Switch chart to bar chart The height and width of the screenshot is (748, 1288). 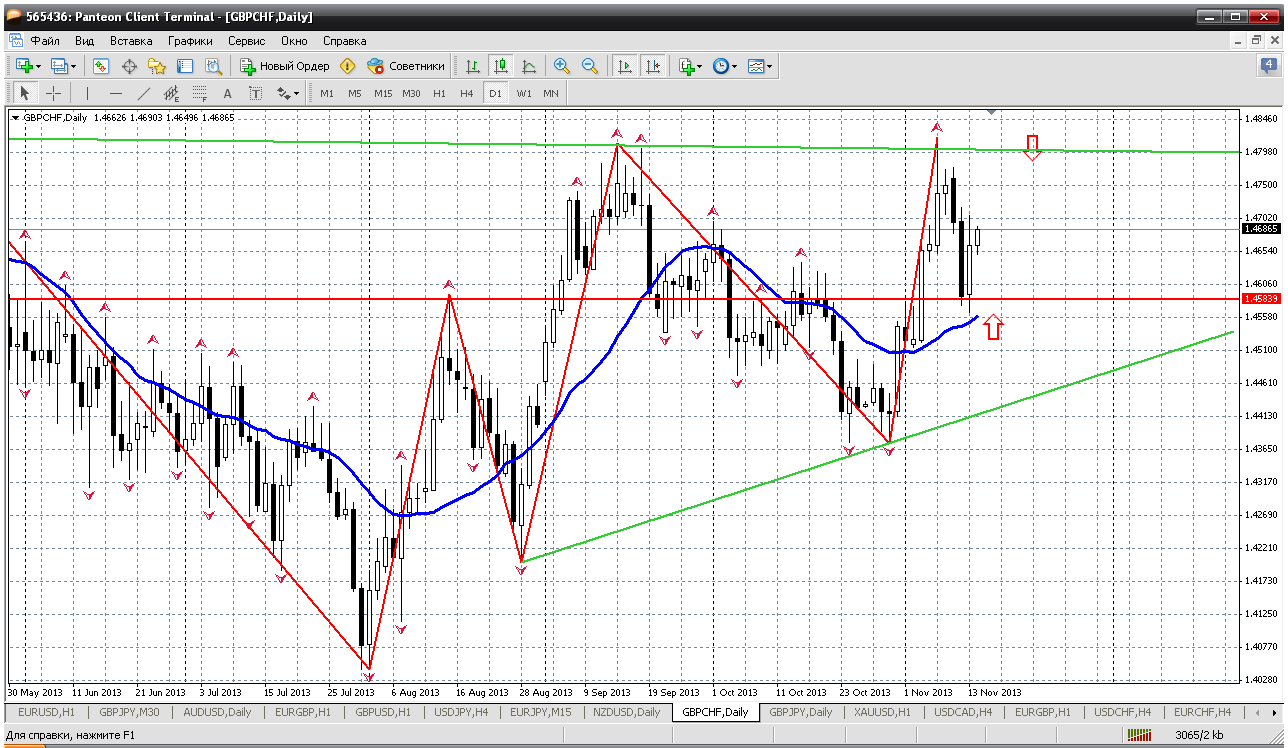[x=473, y=66]
